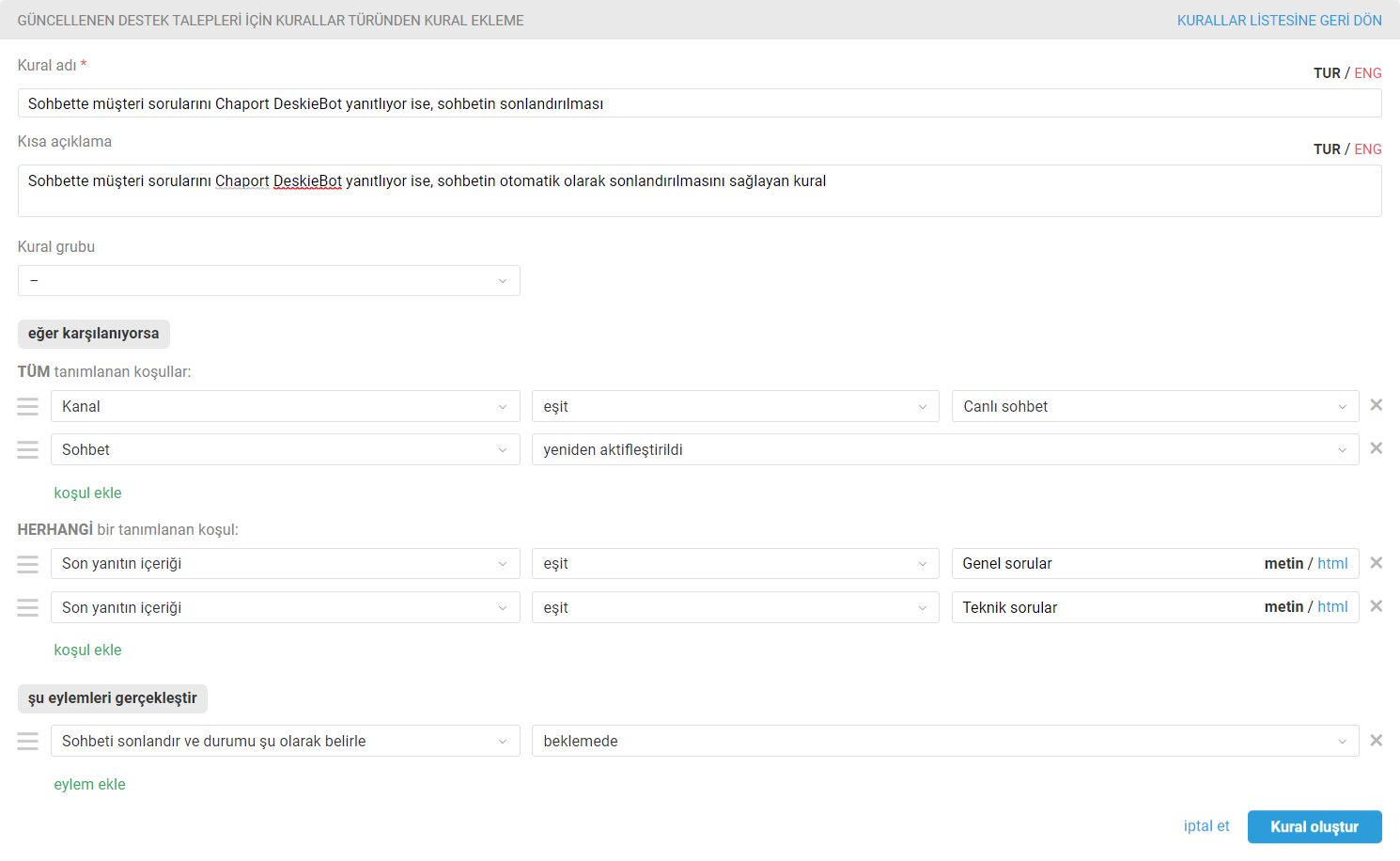Open yeniden aktifleştirildi dropdown

coord(944,450)
